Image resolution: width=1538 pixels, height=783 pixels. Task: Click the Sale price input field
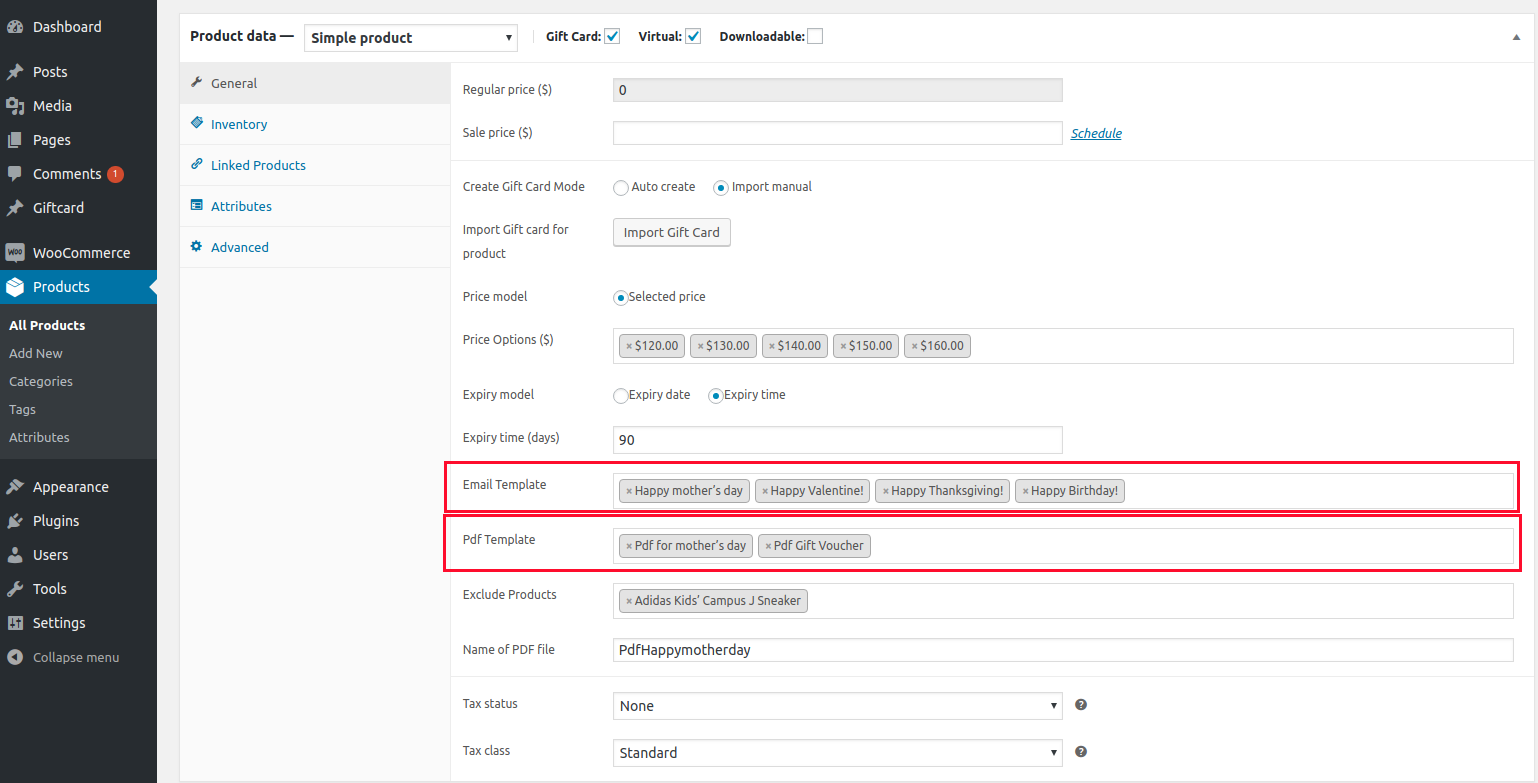click(x=837, y=133)
